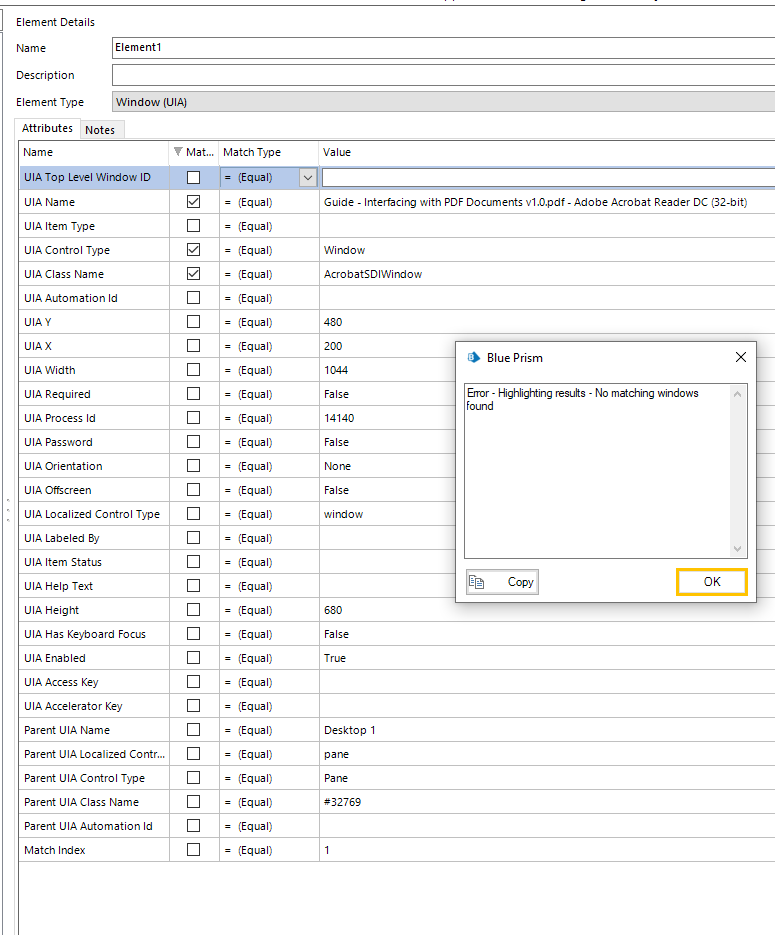Click into the Description text field

(442, 75)
